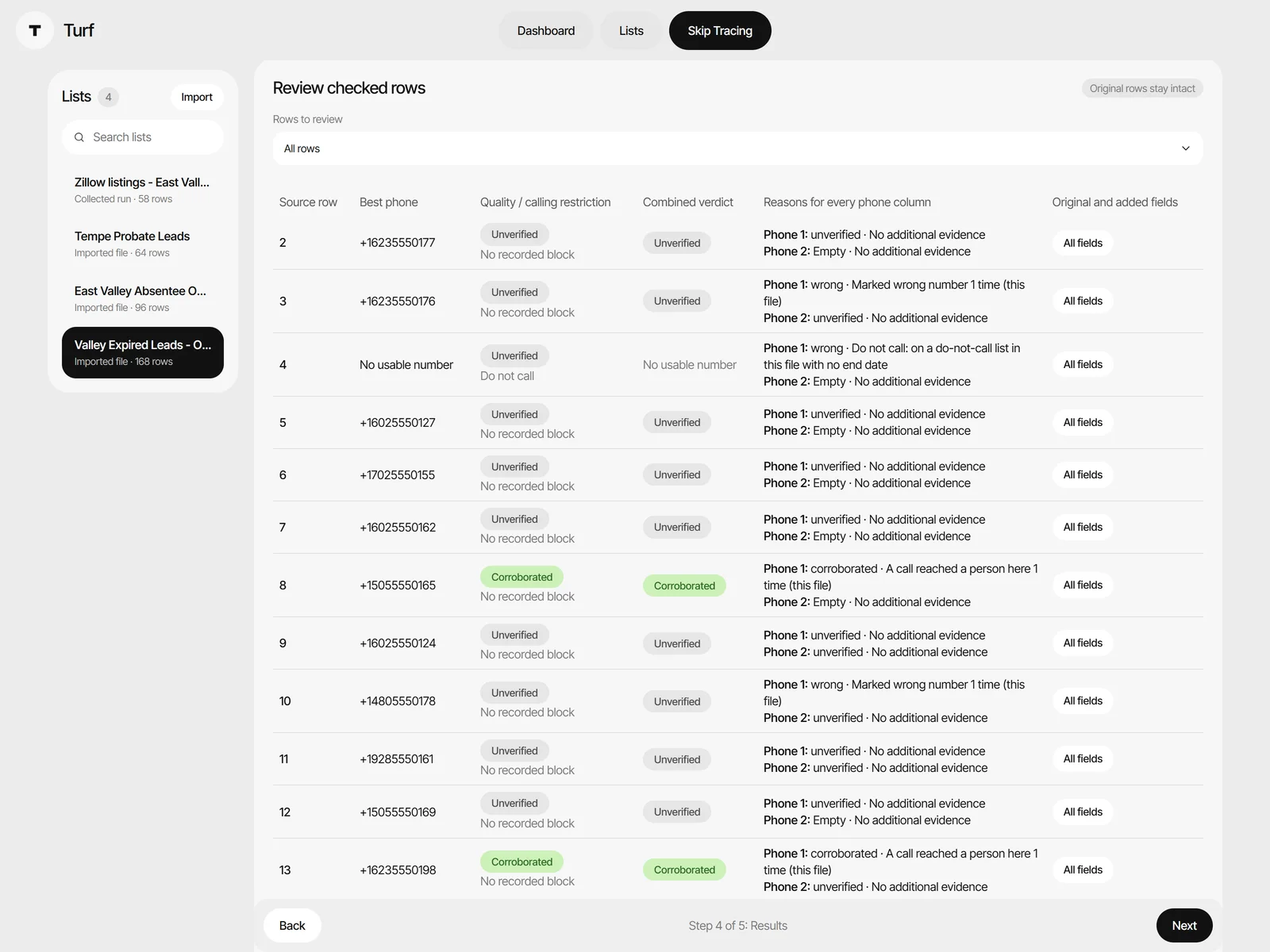This screenshot has width=1270, height=952.
Task: View All fields for source row 6
Action: tap(1083, 474)
